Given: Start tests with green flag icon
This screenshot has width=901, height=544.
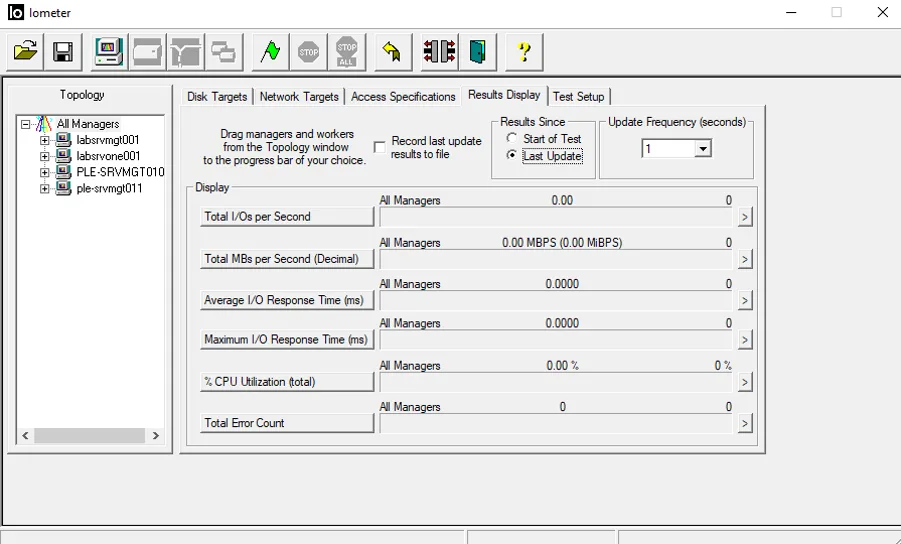Looking at the screenshot, I should click(x=271, y=52).
